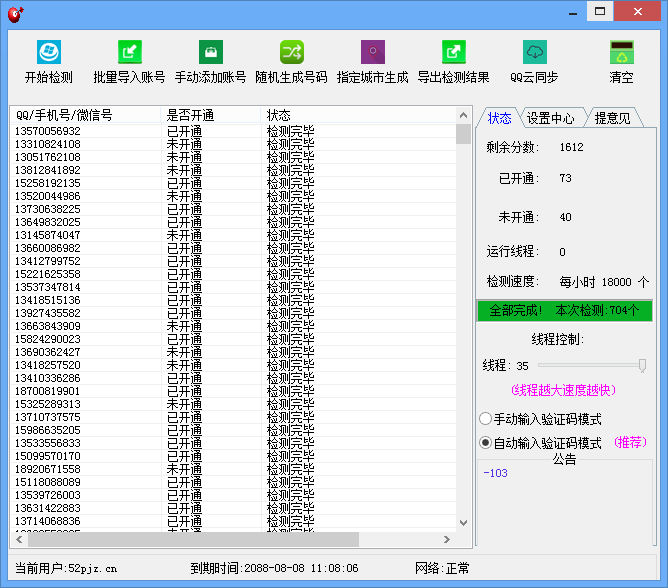The height and width of the screenshot is (588, 668).
Task: Switch to the 状态 tab
Action: [x=499, y=118]
